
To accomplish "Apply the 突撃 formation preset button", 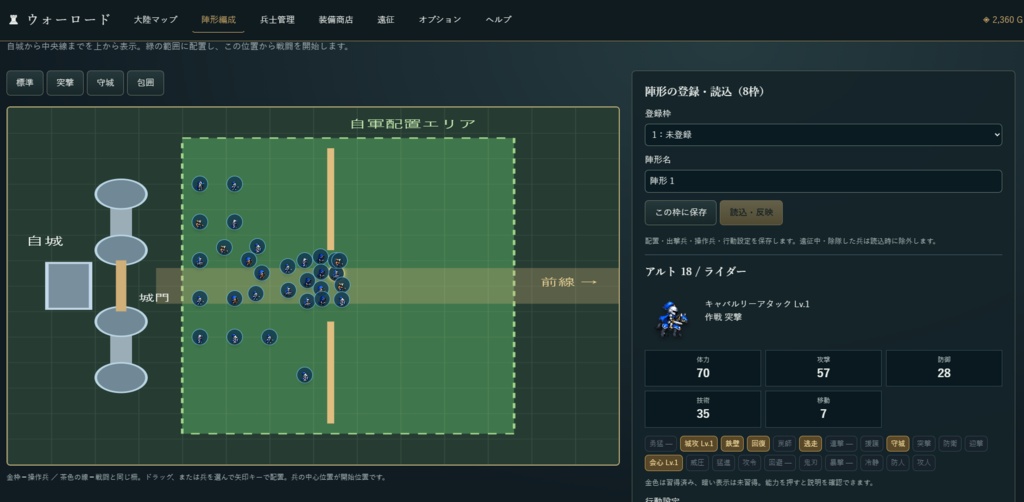I will tap(65, 83).
